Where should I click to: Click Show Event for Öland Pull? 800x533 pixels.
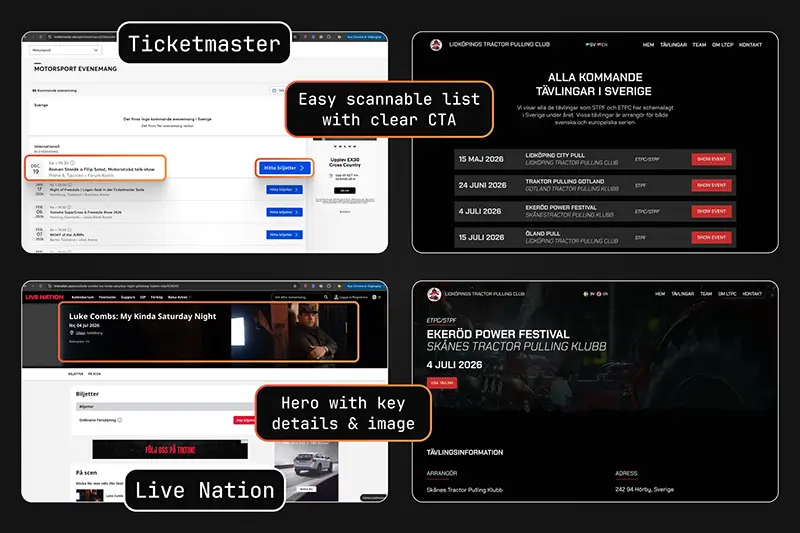click(x=712, y=237)
